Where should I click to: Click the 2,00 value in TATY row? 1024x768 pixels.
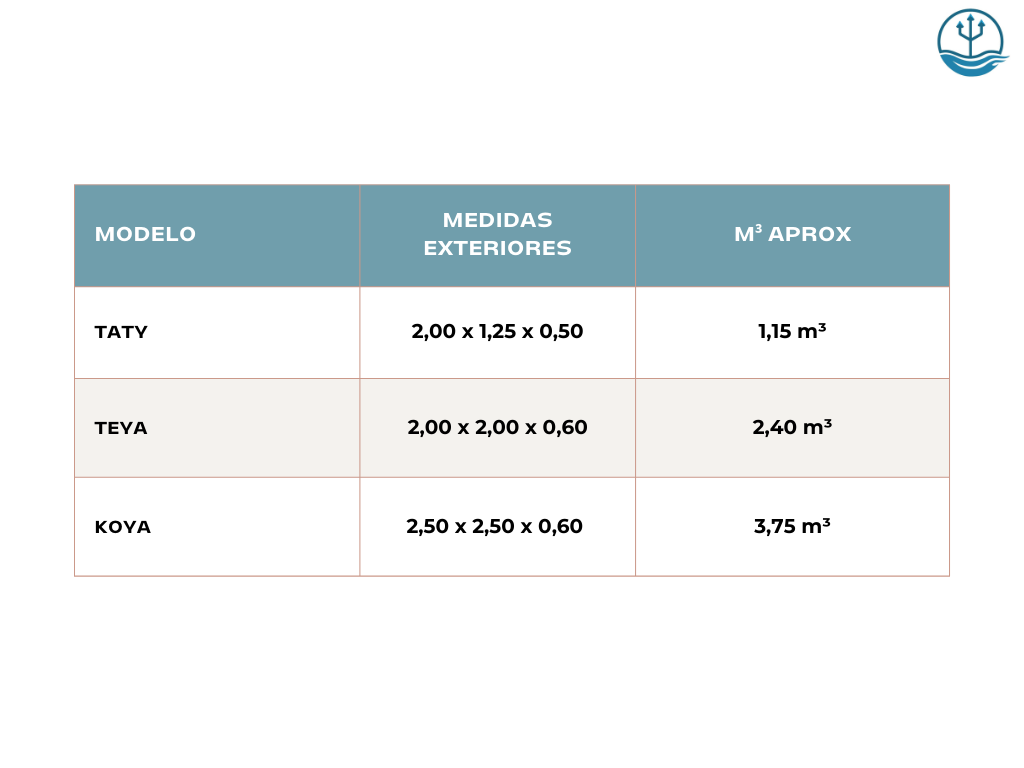(x=433, y=332)
